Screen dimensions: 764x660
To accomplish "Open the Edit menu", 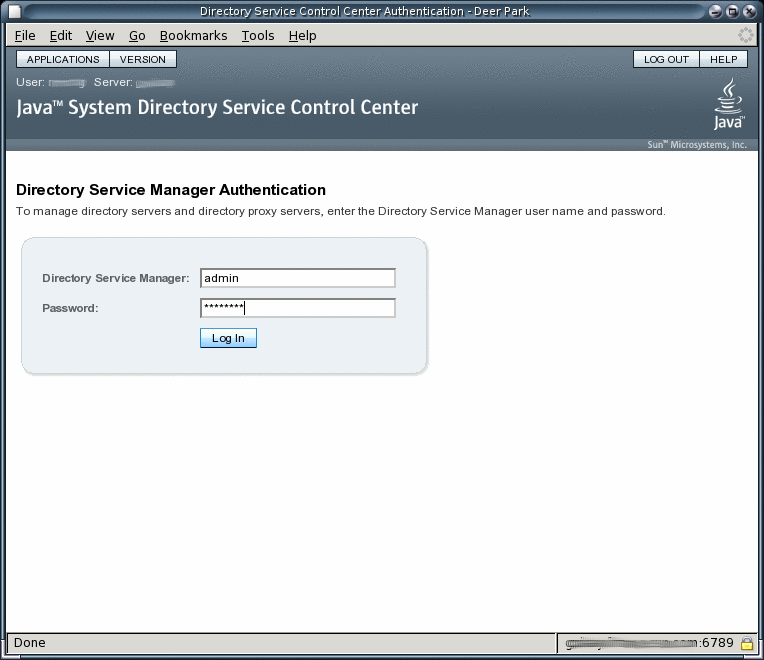I will [x=60, y=36].
